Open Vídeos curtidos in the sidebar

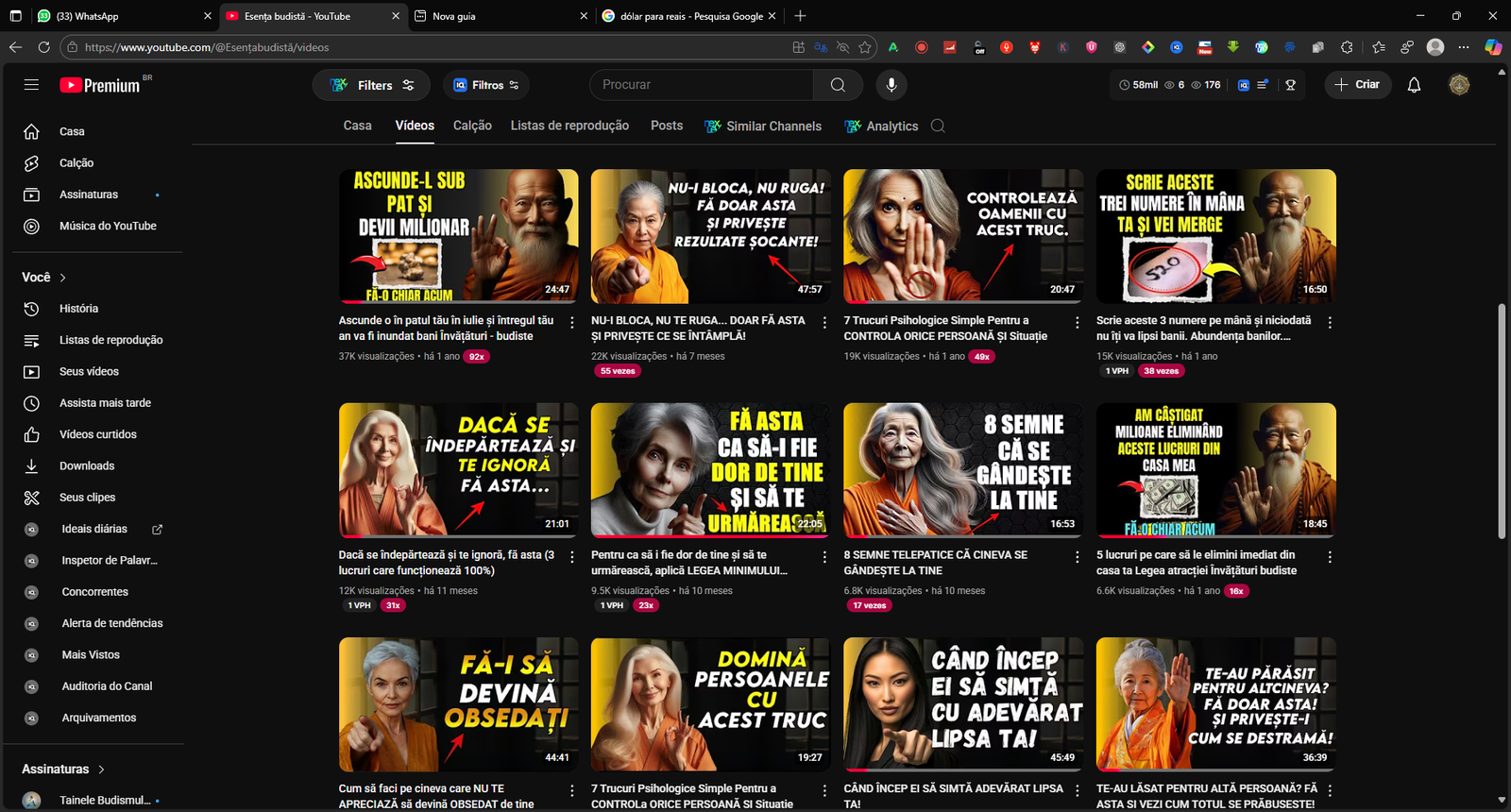click(x=98, y=434)
